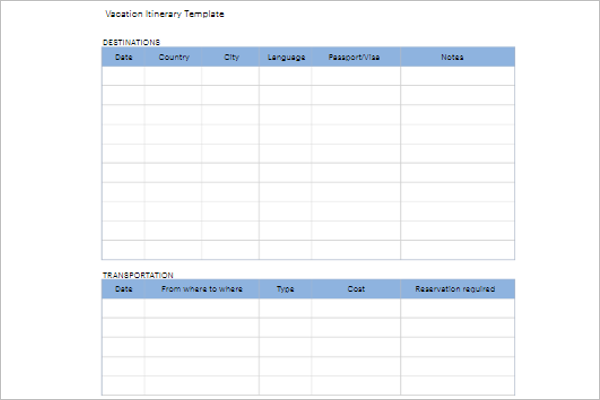Select the TRANSPORTATION section heading
This screenshot has height=400, width=600.
138,275
